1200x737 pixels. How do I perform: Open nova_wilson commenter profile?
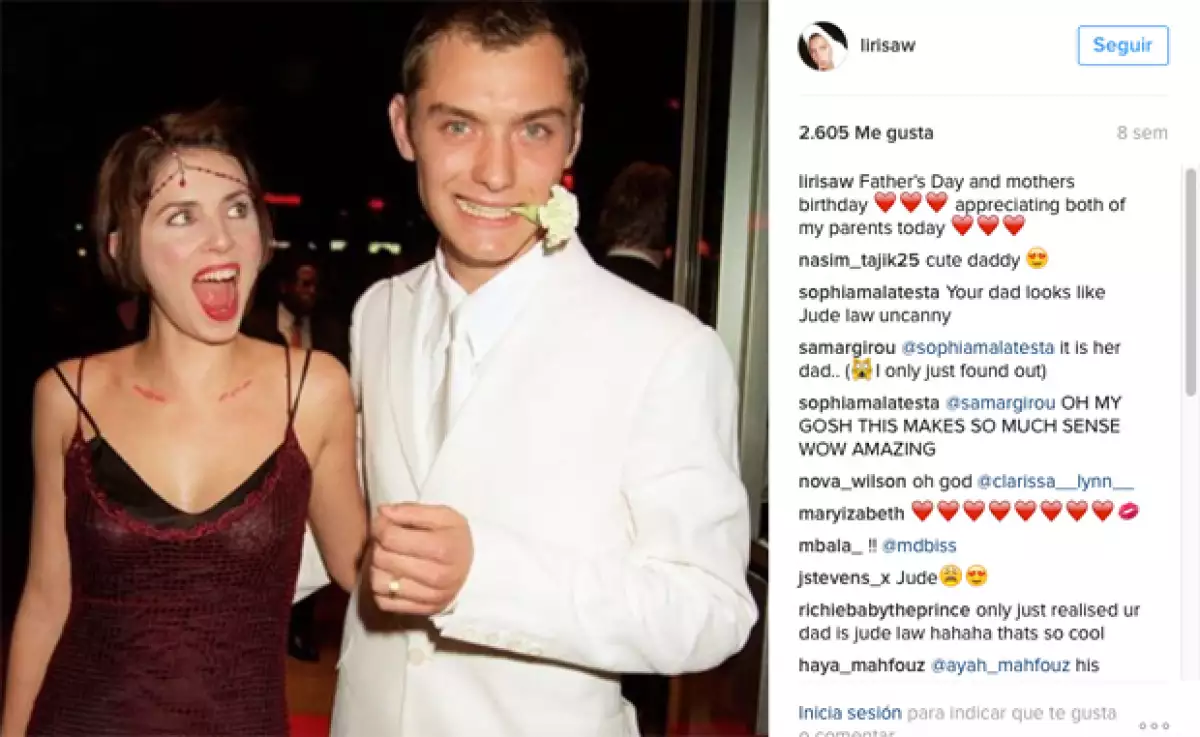(x=852, y=482)
